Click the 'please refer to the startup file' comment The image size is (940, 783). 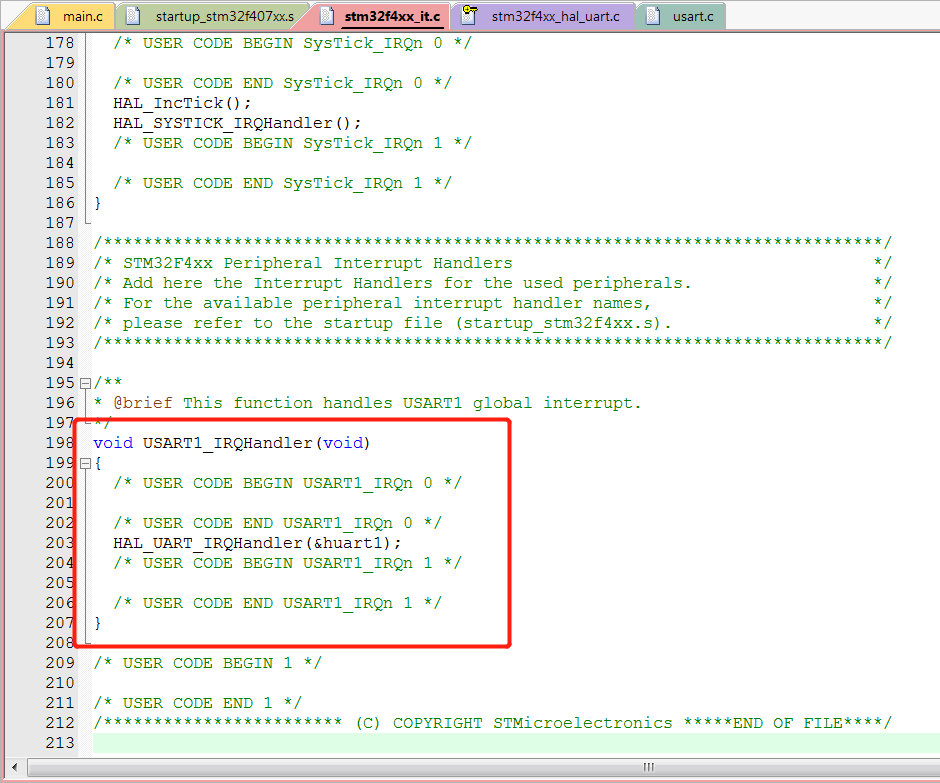tap(382, 323)
